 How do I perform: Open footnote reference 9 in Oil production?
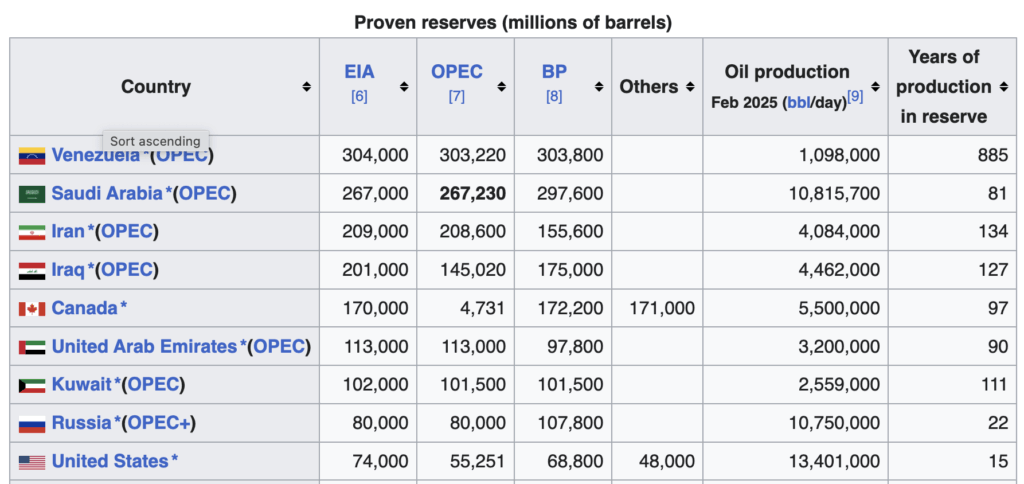855,97
